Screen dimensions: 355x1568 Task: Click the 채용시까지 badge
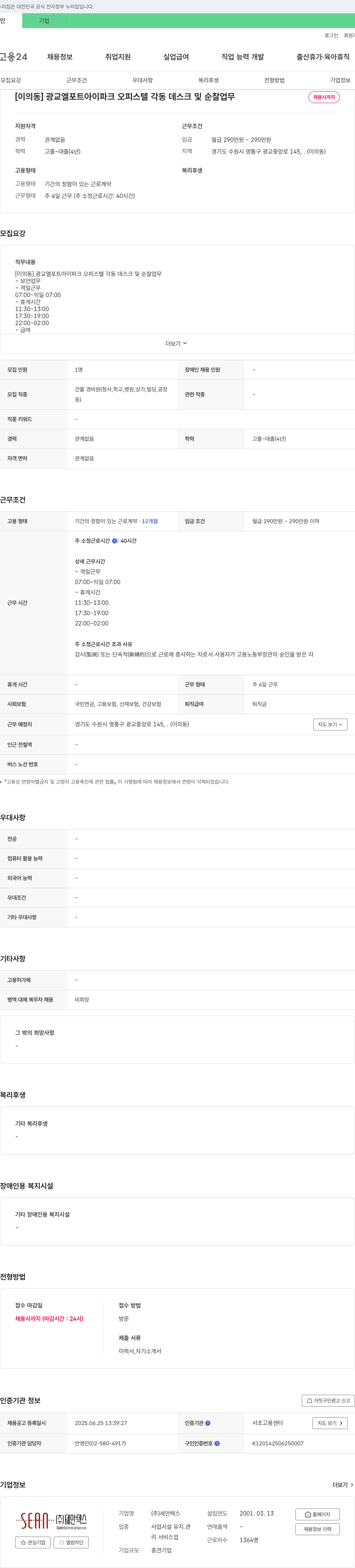tap(324, 98)
